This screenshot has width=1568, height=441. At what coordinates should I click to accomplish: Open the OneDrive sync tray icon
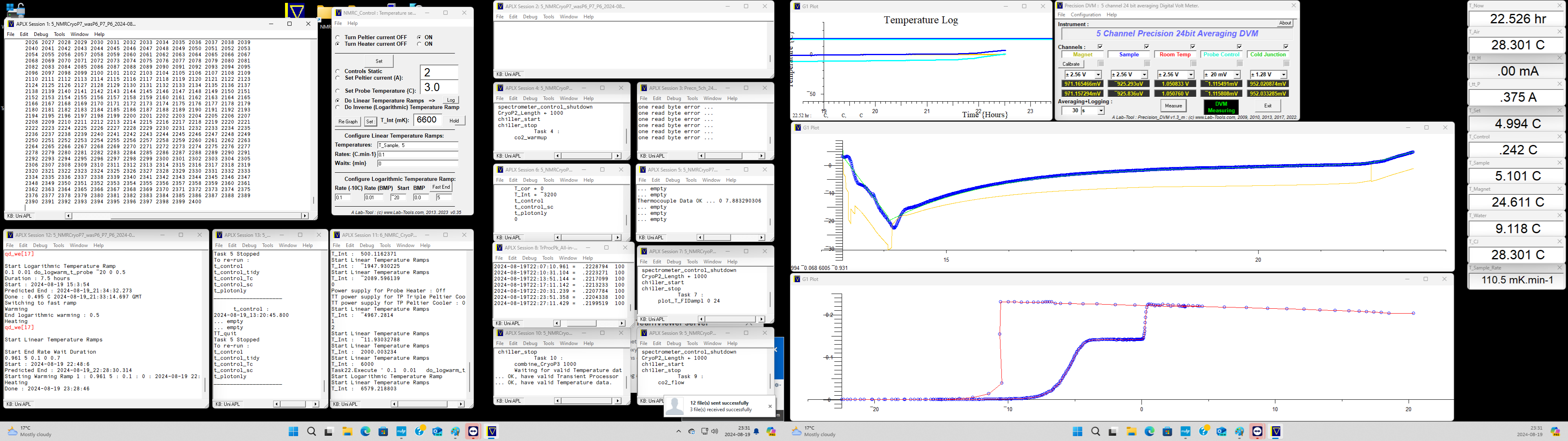(692, 431)
